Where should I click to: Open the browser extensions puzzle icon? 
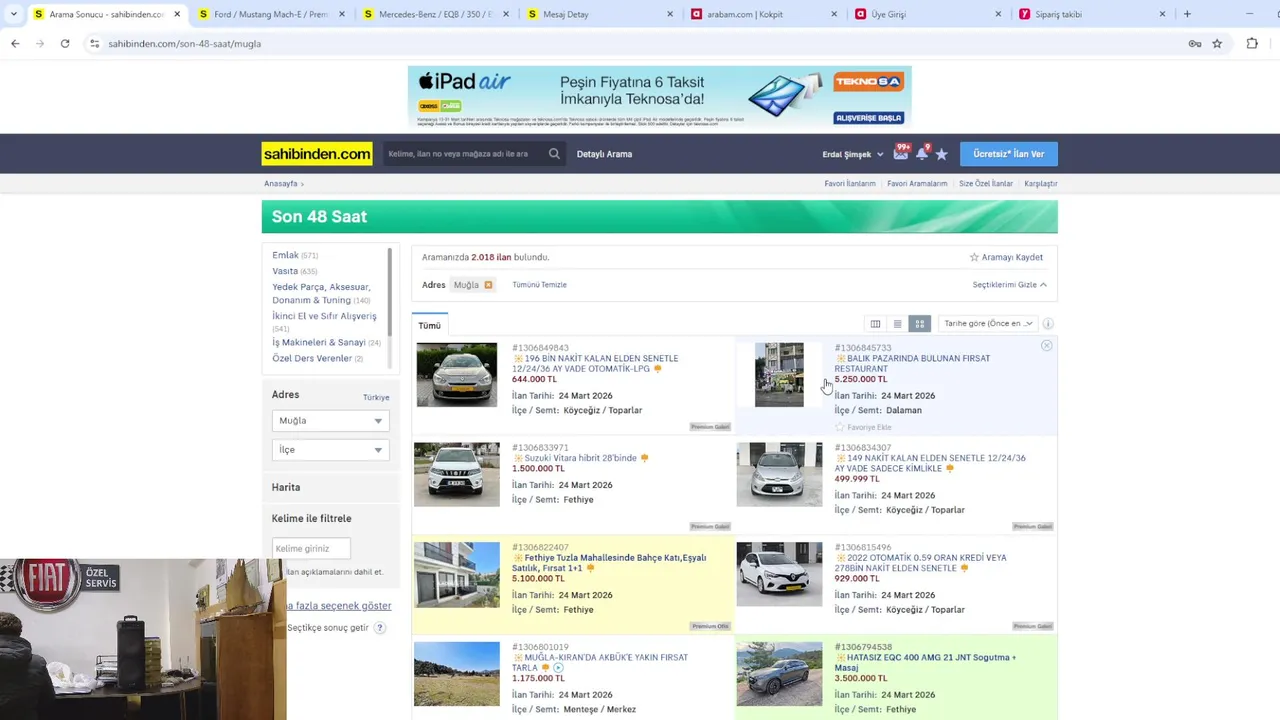[1252, 43]
